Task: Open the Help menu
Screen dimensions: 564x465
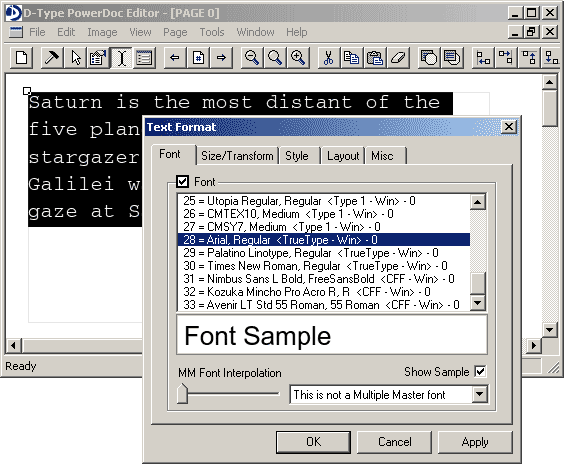Action: point(297,32)
